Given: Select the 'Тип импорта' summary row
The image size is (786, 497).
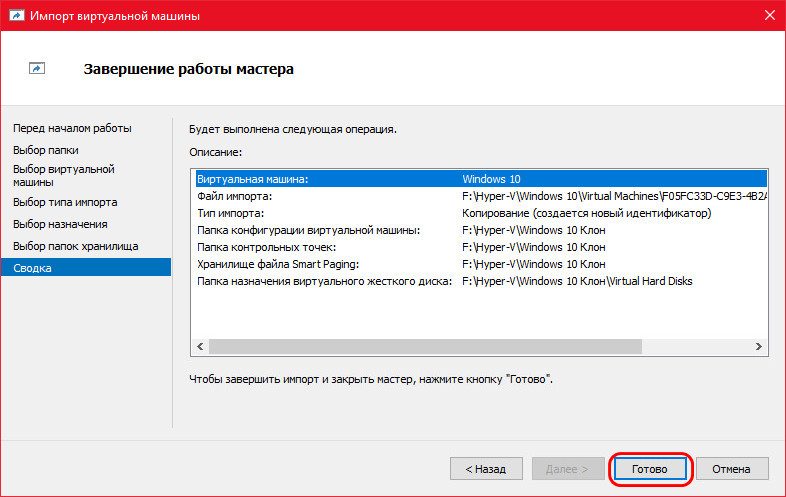Looking at the screenshot, I should pyautogui.click(x=481, y=213).
